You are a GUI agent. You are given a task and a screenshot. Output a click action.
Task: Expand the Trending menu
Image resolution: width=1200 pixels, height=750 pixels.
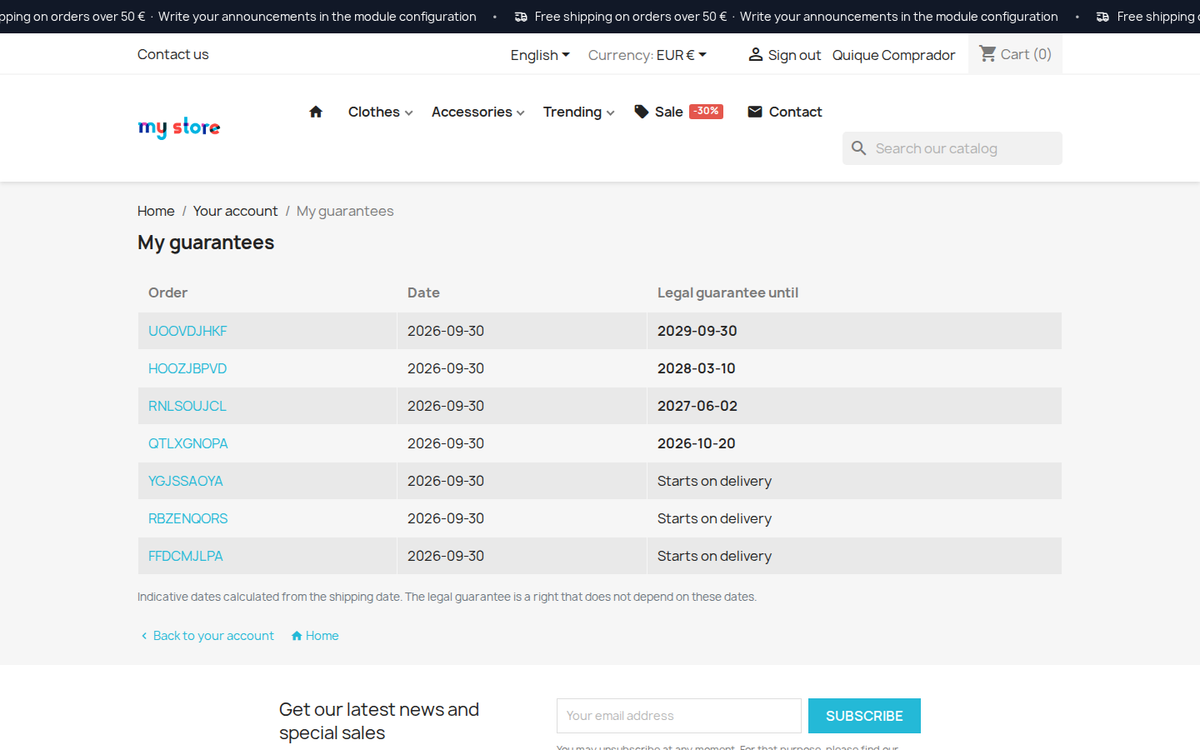click(x=579, y=112)
